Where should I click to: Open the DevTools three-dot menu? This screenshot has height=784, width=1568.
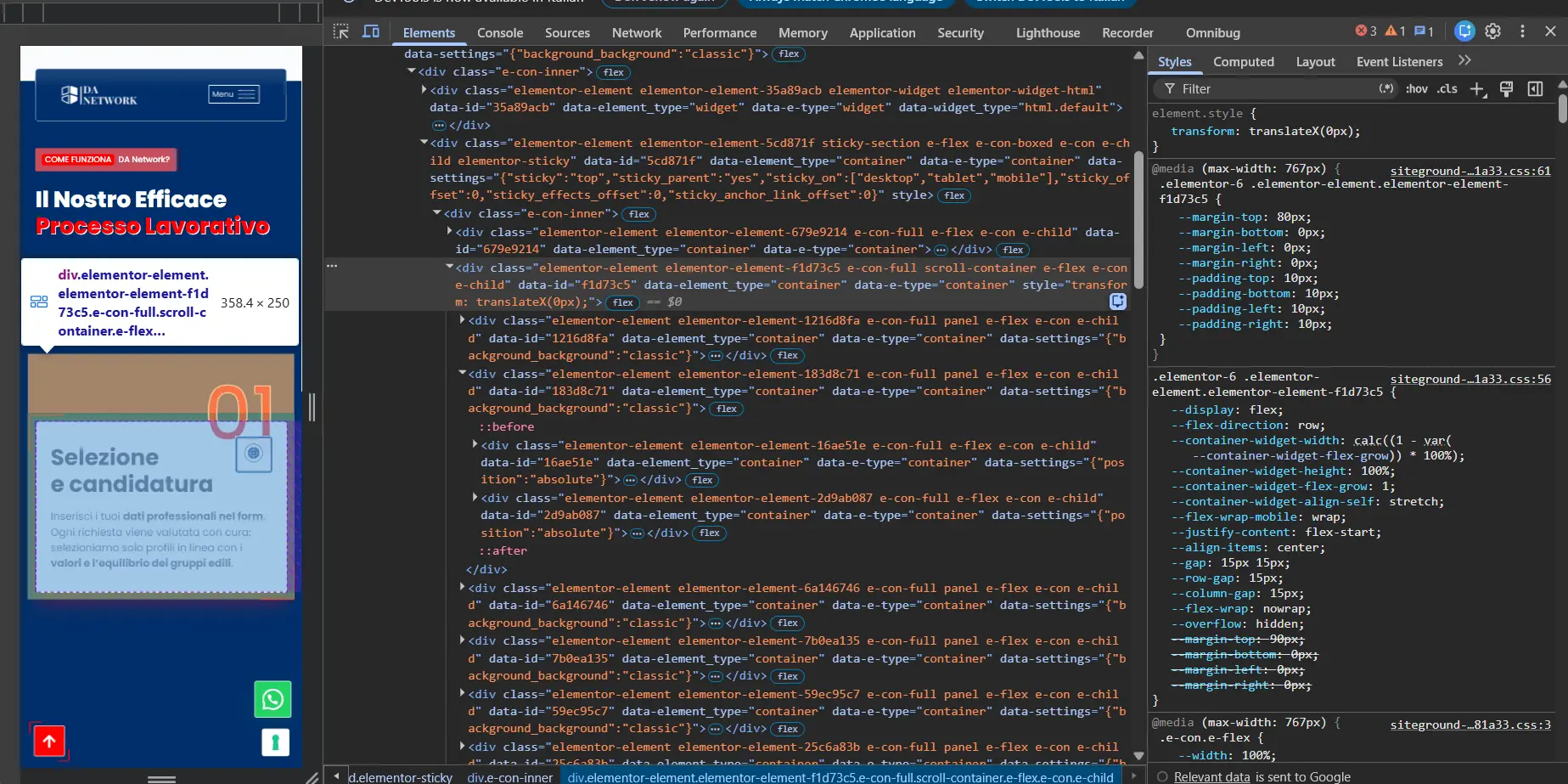1522,31
